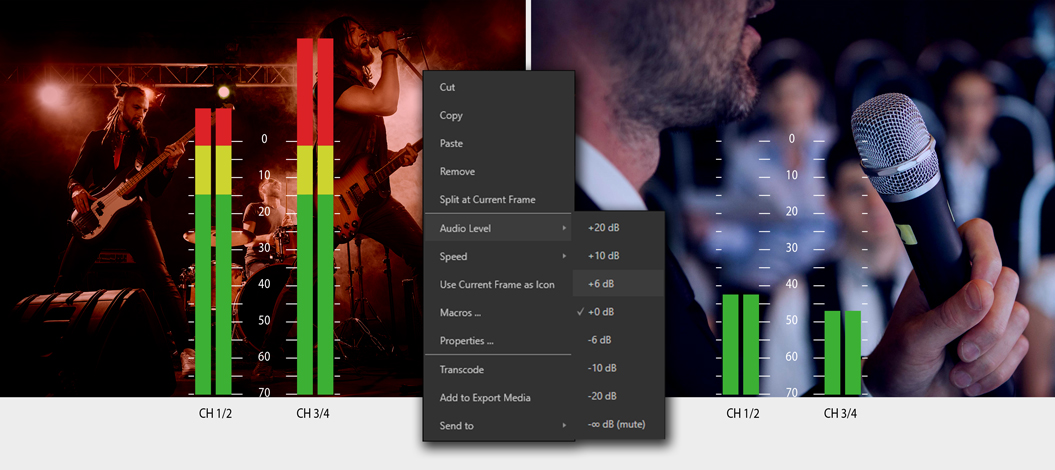Choose the Transcode option
The height and width of the screenshot is (470, 1055).
(462, 369)
